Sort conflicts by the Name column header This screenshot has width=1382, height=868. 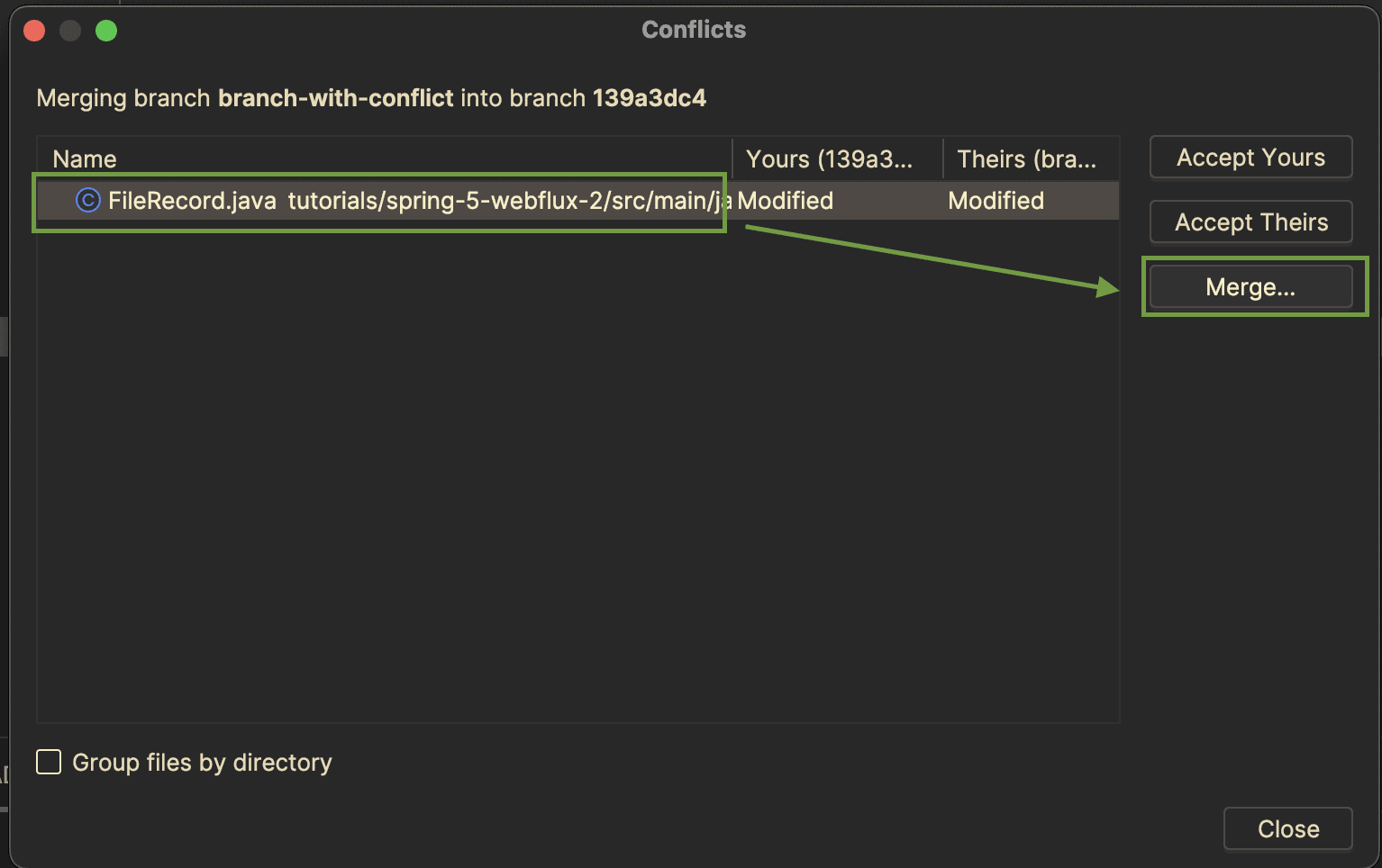point(86,159)
